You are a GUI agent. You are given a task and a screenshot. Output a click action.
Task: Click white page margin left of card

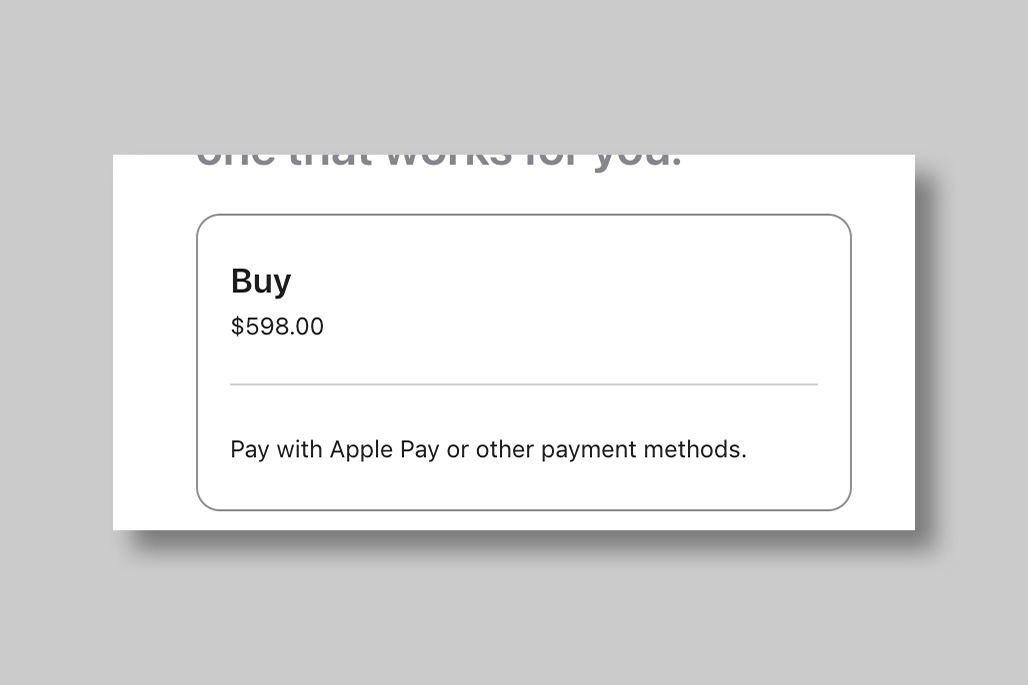(x=154, y=360)
